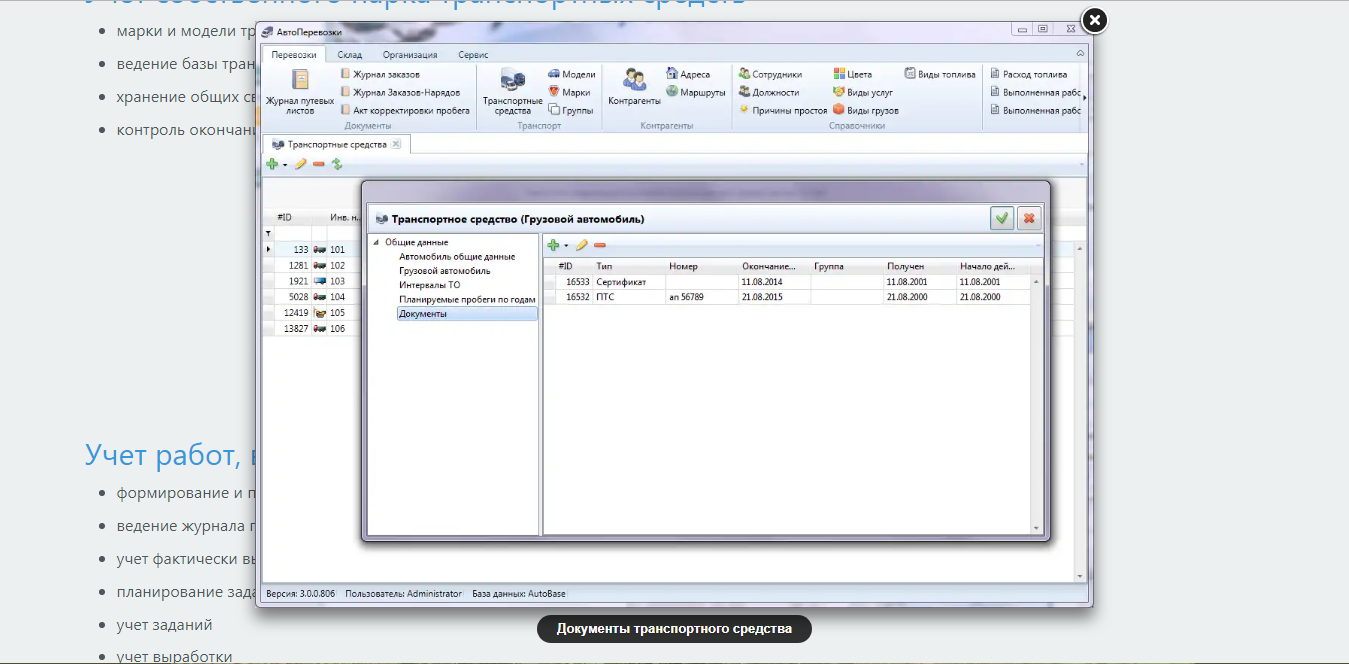Expand dropdown arrow beside dialog's green plus
1349x664 pixels.
(566, 246)
